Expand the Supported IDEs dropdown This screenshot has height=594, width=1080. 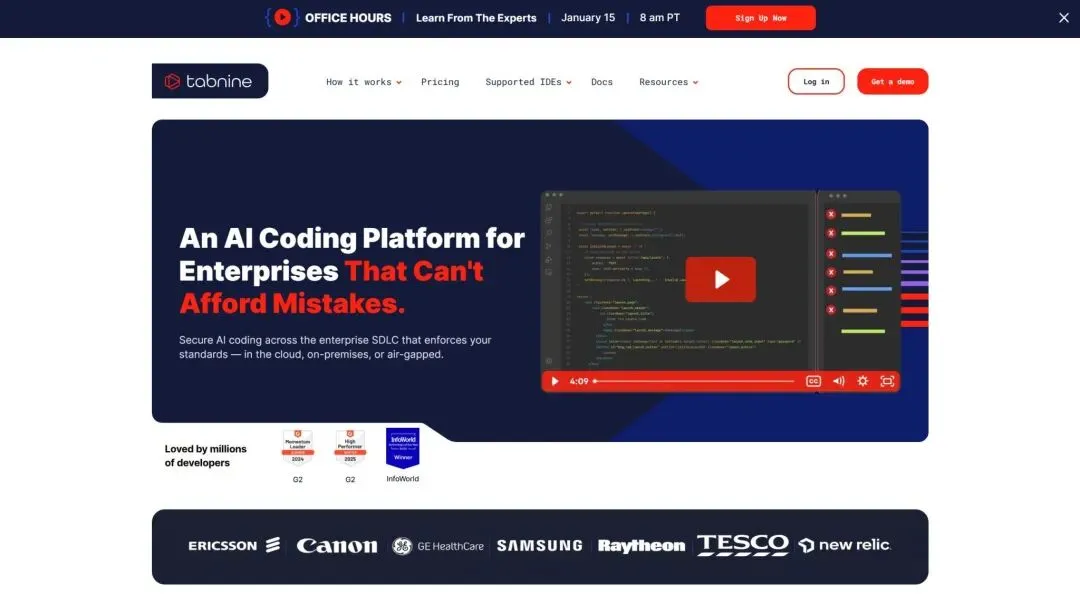click(528, 82)
